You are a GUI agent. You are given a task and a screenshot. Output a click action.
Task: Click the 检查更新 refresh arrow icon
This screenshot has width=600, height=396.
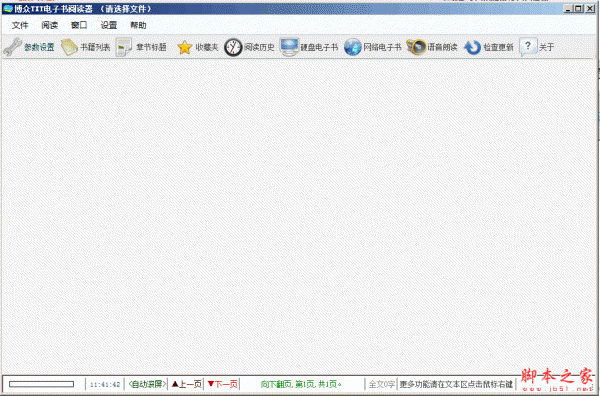pyautogui.click(x=473, y=47)
